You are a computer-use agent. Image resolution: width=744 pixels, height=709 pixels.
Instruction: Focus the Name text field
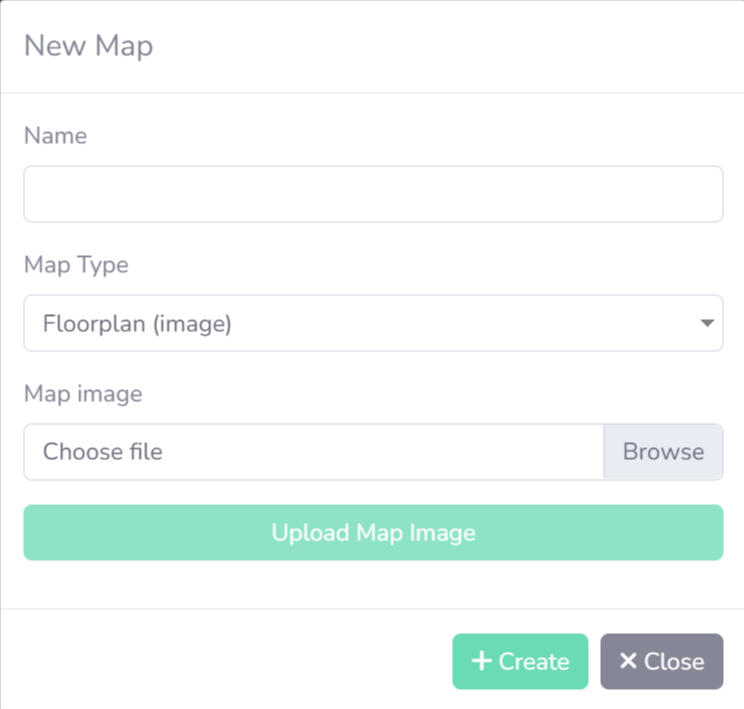pos(373,194)
